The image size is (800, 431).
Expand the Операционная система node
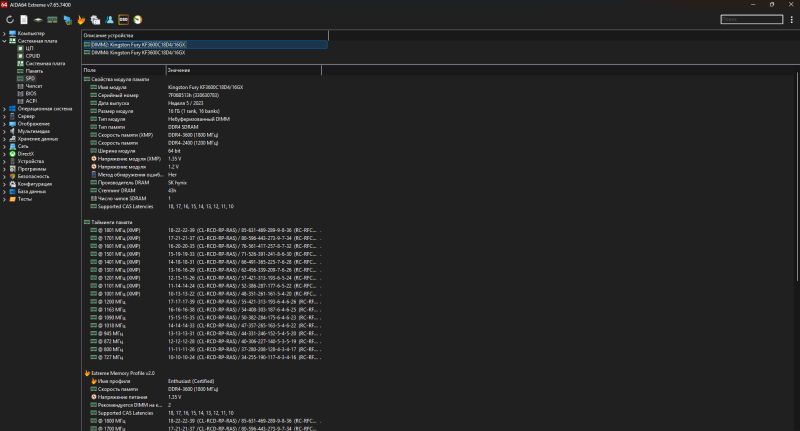click(x=4, y=108)
